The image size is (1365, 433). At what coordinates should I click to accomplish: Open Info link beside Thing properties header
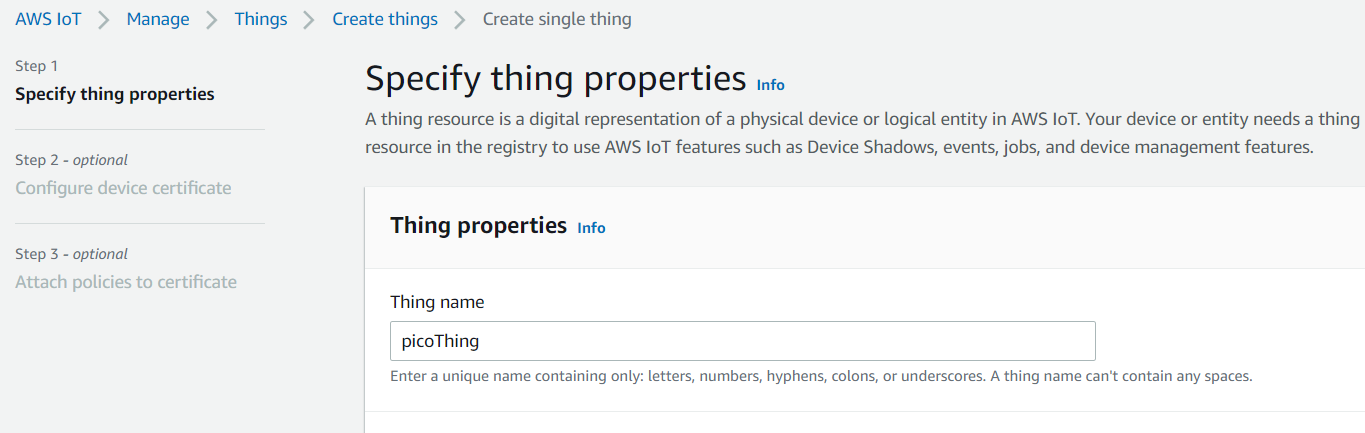coord(591,228)
